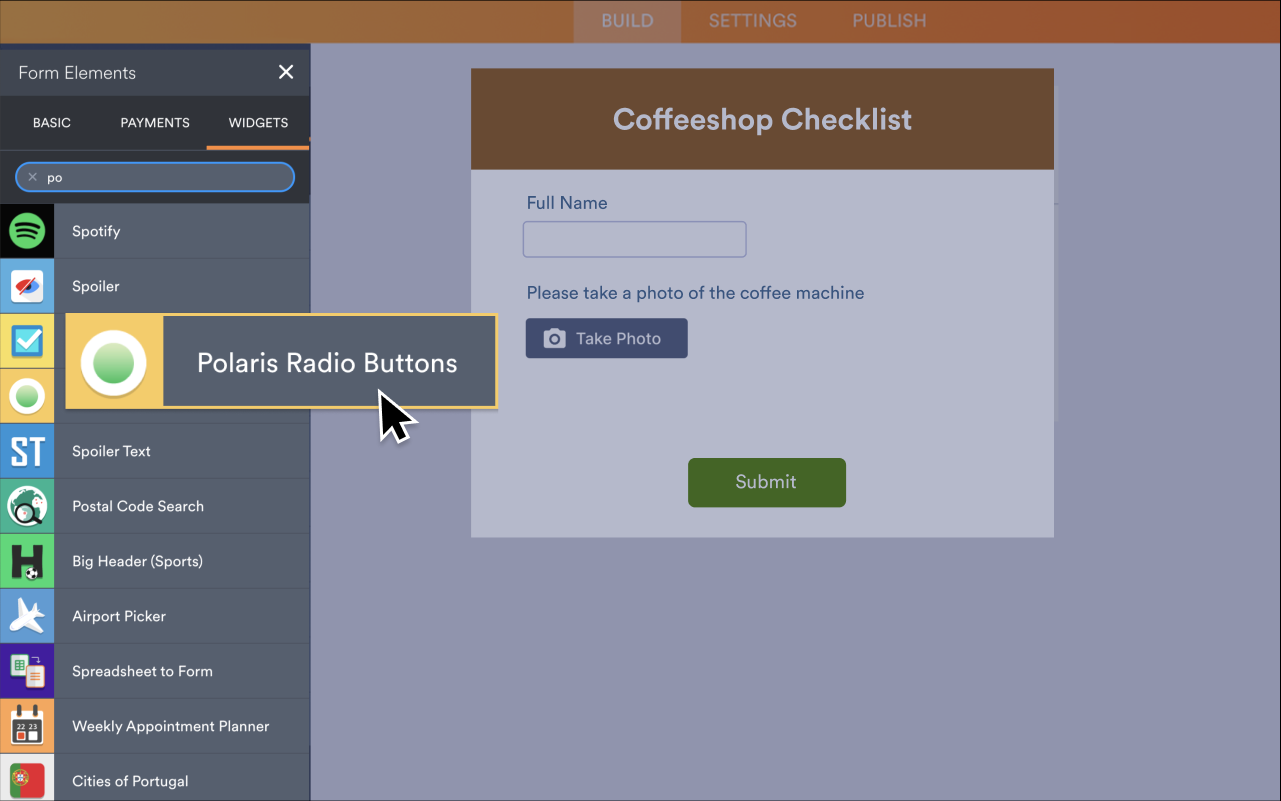Screen dimensions: 1281x801
Task: Select the Airport Picker airplane icon
Action: pyautogui.click(x=27, y=616)
